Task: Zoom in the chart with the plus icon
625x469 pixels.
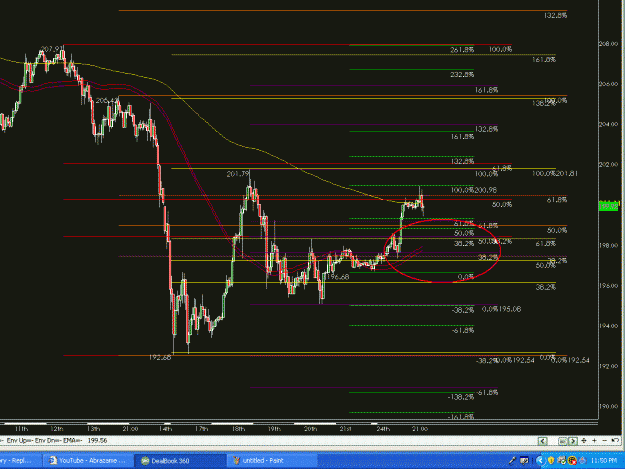Action: pos(594,440)
